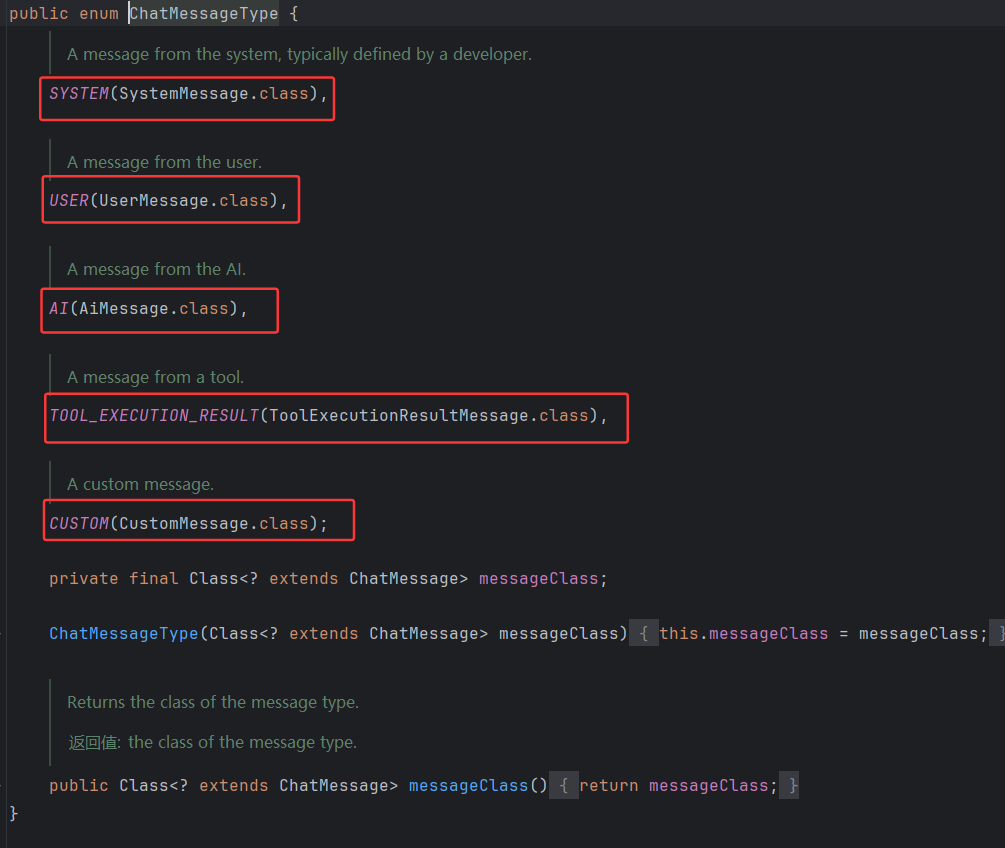Click the constructor's folded closing brace
The width and height of the screenshot is (1005, 848).
(x=1000, y=633)
